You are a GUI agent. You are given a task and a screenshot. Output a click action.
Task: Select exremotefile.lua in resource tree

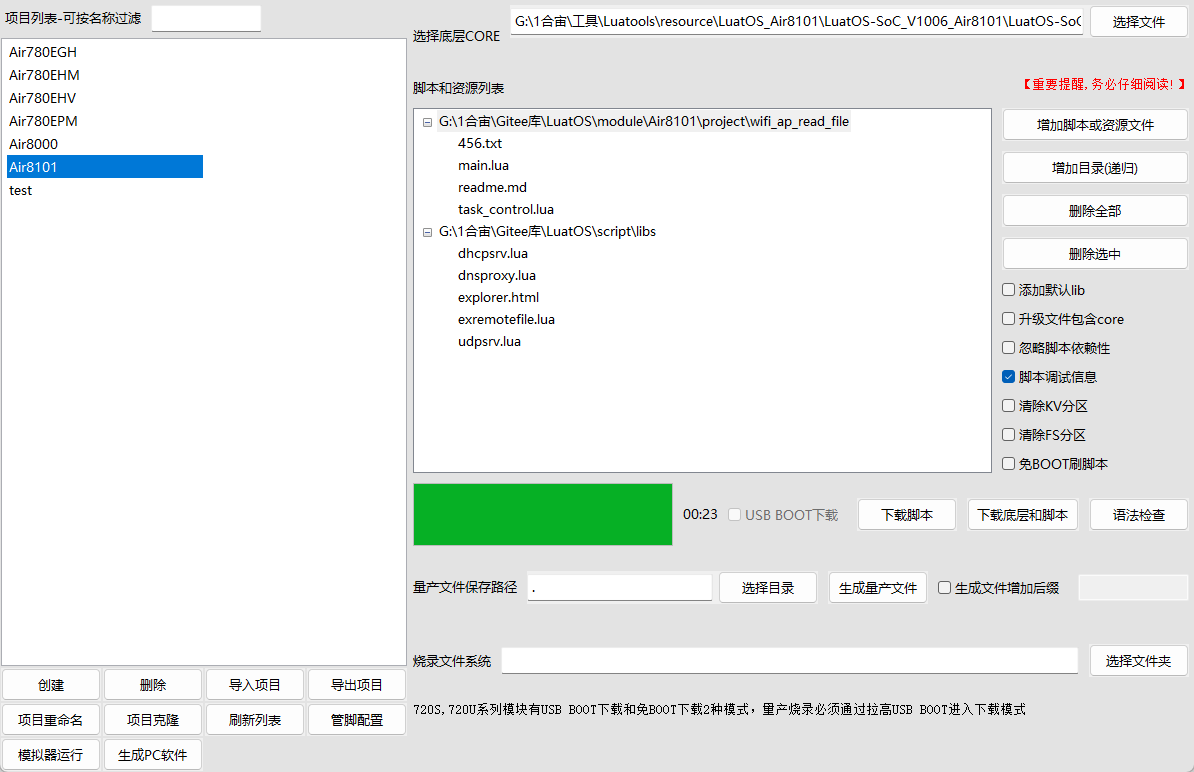[506, 320]
